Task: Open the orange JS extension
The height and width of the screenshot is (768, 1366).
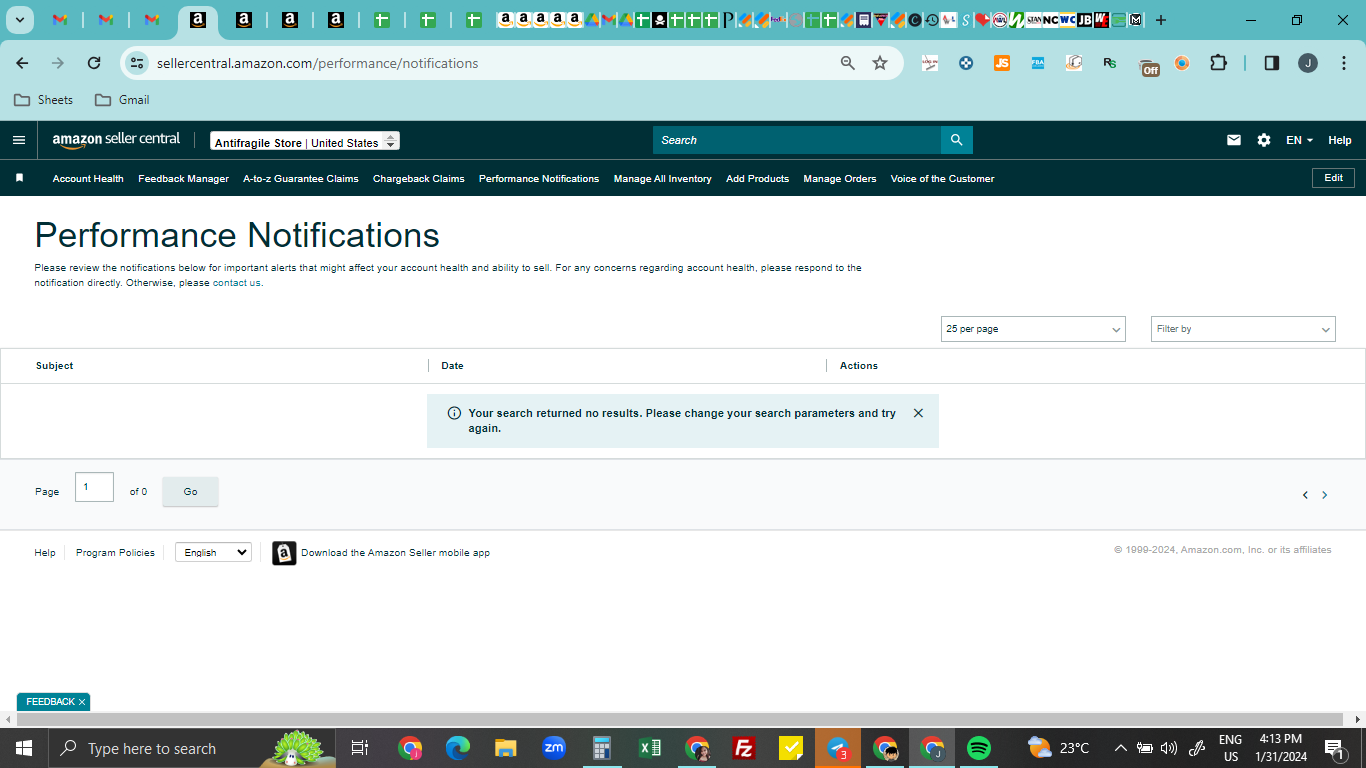Action: tap(1002, 63)
